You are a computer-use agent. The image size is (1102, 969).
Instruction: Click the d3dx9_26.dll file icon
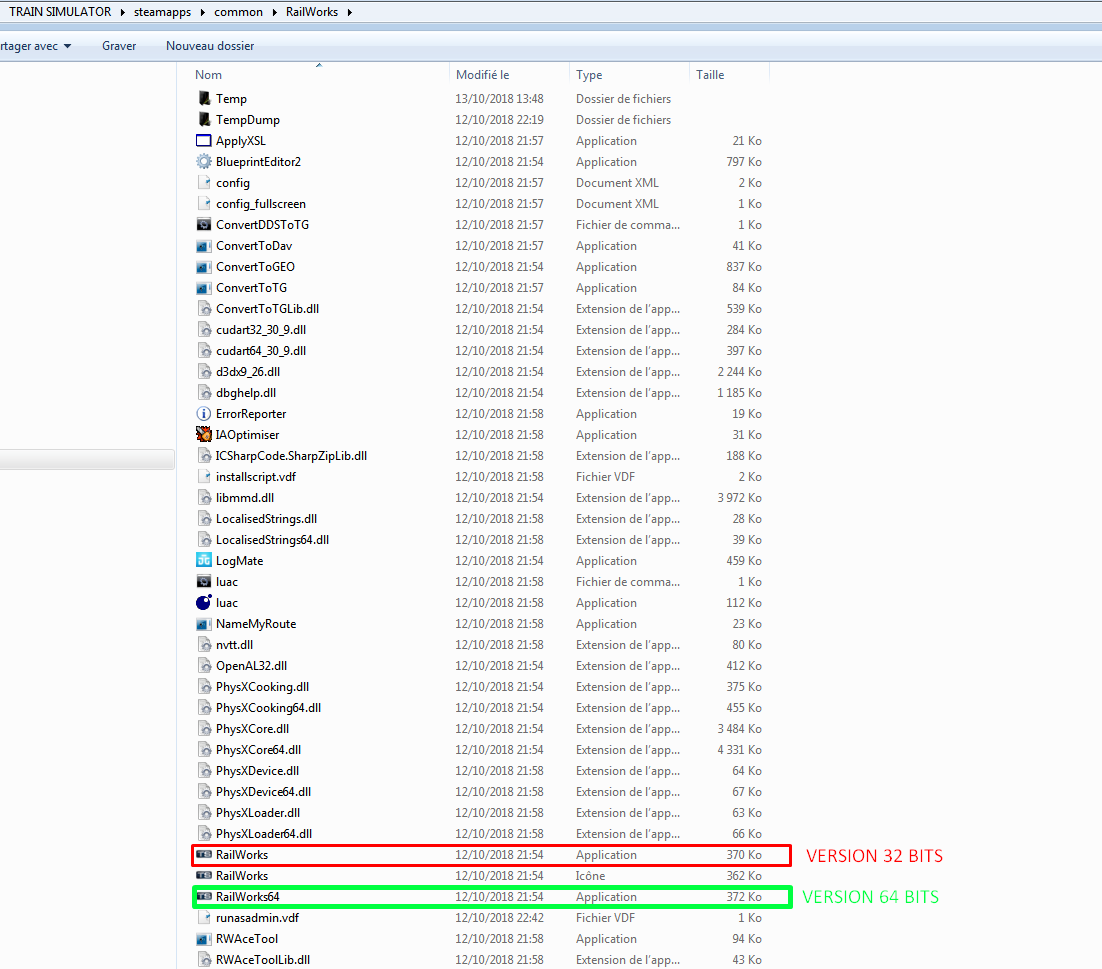pyautogui.click(x=204, y=372)
